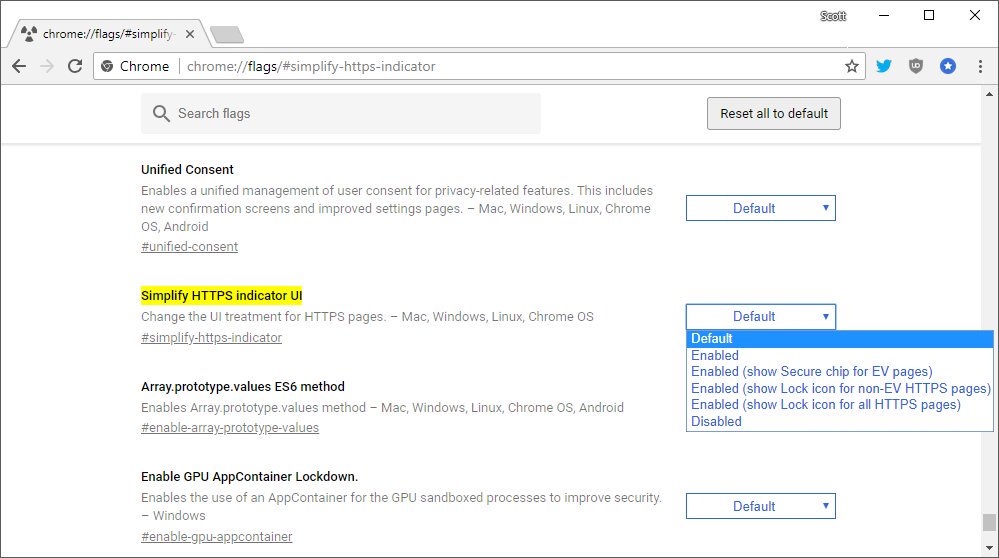
Task: Click the uBlock Origin shield icon
Action: pyautogui.click(x=915, y=66)
